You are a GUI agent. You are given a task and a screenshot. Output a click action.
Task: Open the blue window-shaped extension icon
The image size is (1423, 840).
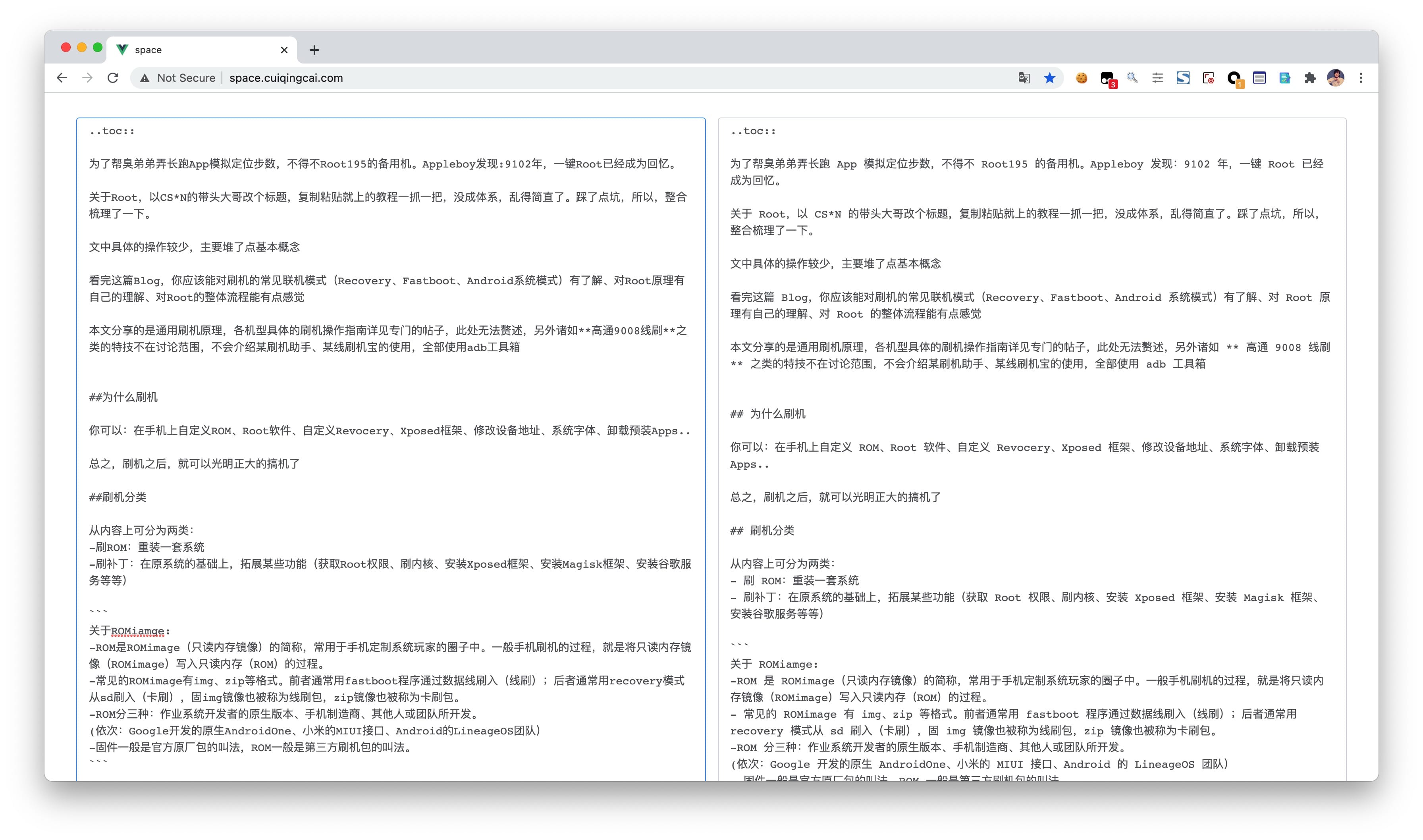click(x=1259, y=78)
